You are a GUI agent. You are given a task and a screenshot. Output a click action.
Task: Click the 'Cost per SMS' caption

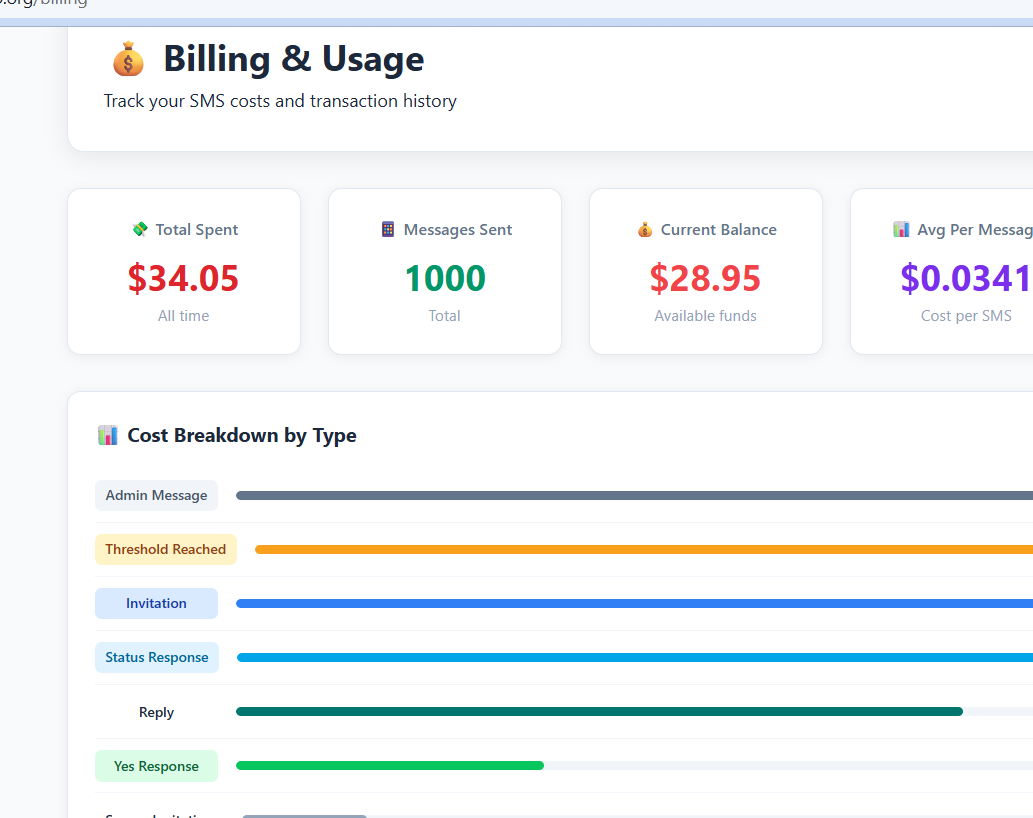[x=966, y=316]
